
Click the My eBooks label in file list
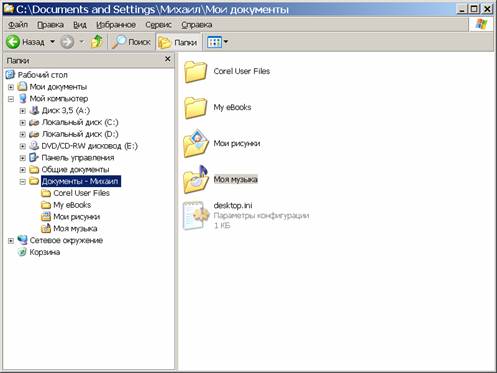point(232,107)
